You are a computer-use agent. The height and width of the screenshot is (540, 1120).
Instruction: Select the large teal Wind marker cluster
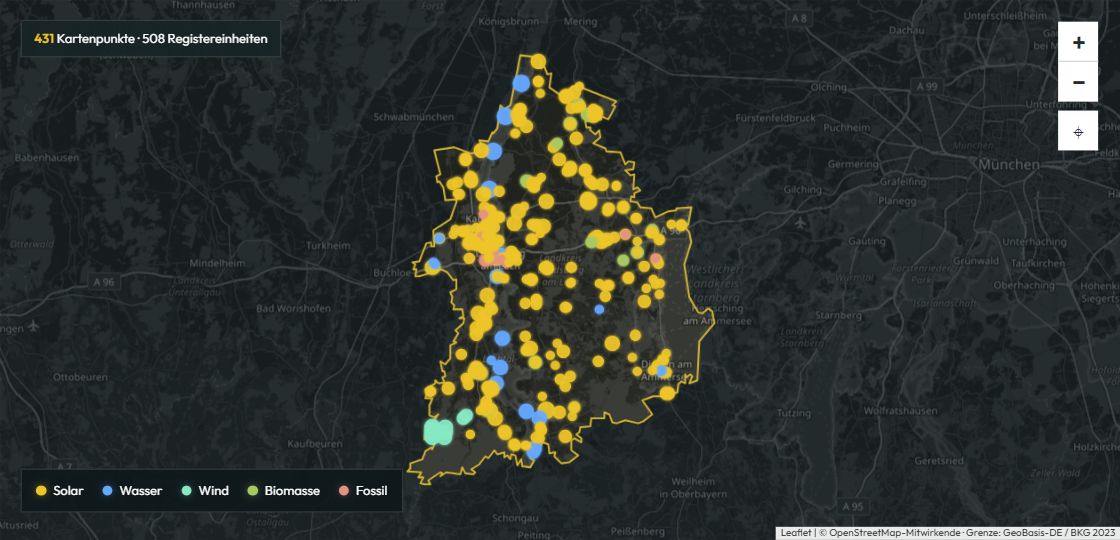tap(438, 432)
